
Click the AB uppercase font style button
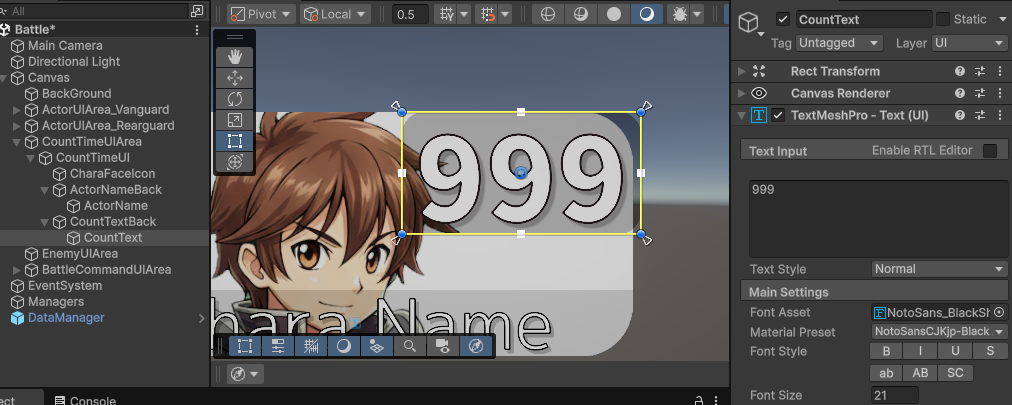921,372
